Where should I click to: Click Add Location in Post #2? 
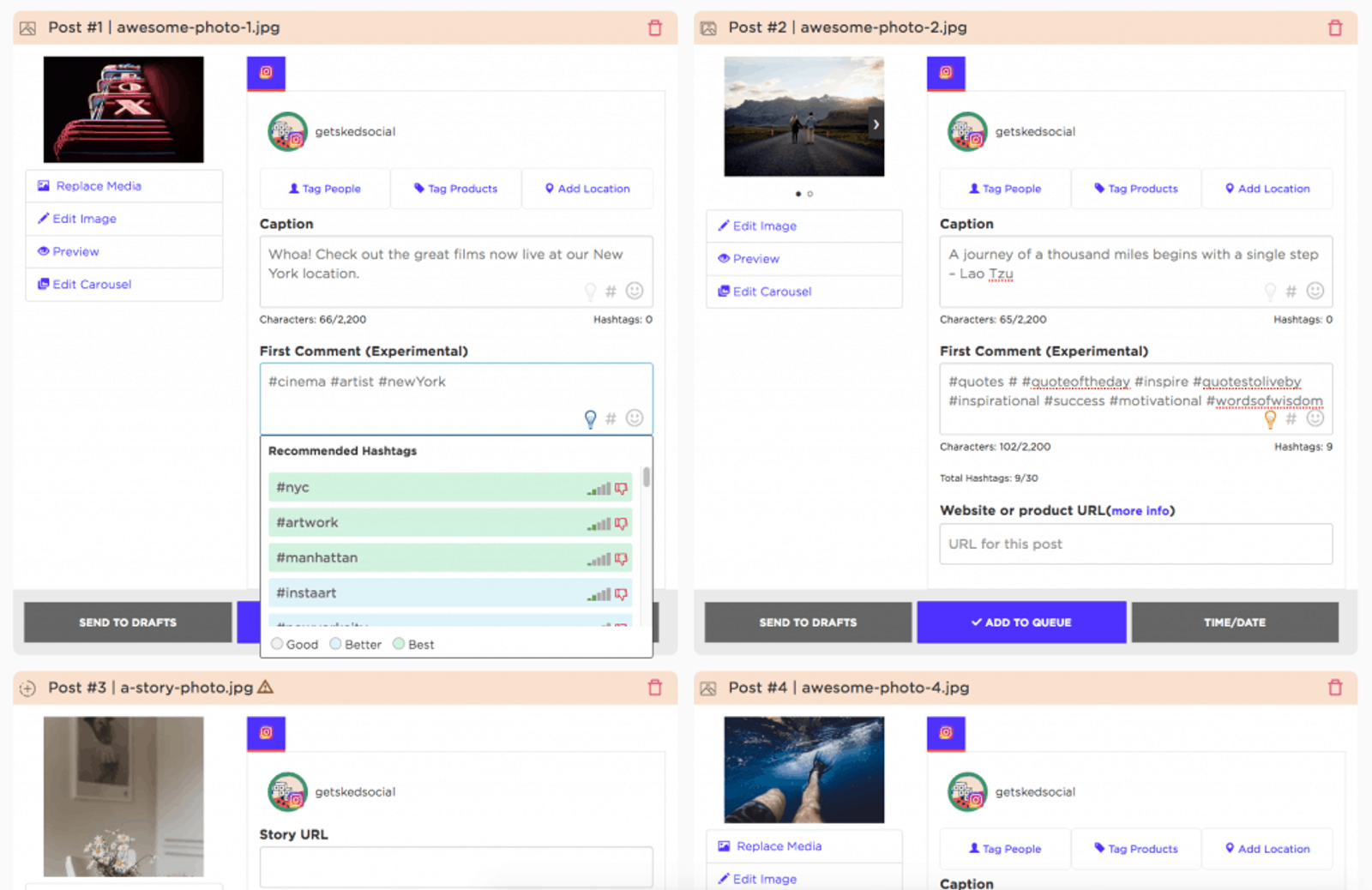(x=1267, y=189)
